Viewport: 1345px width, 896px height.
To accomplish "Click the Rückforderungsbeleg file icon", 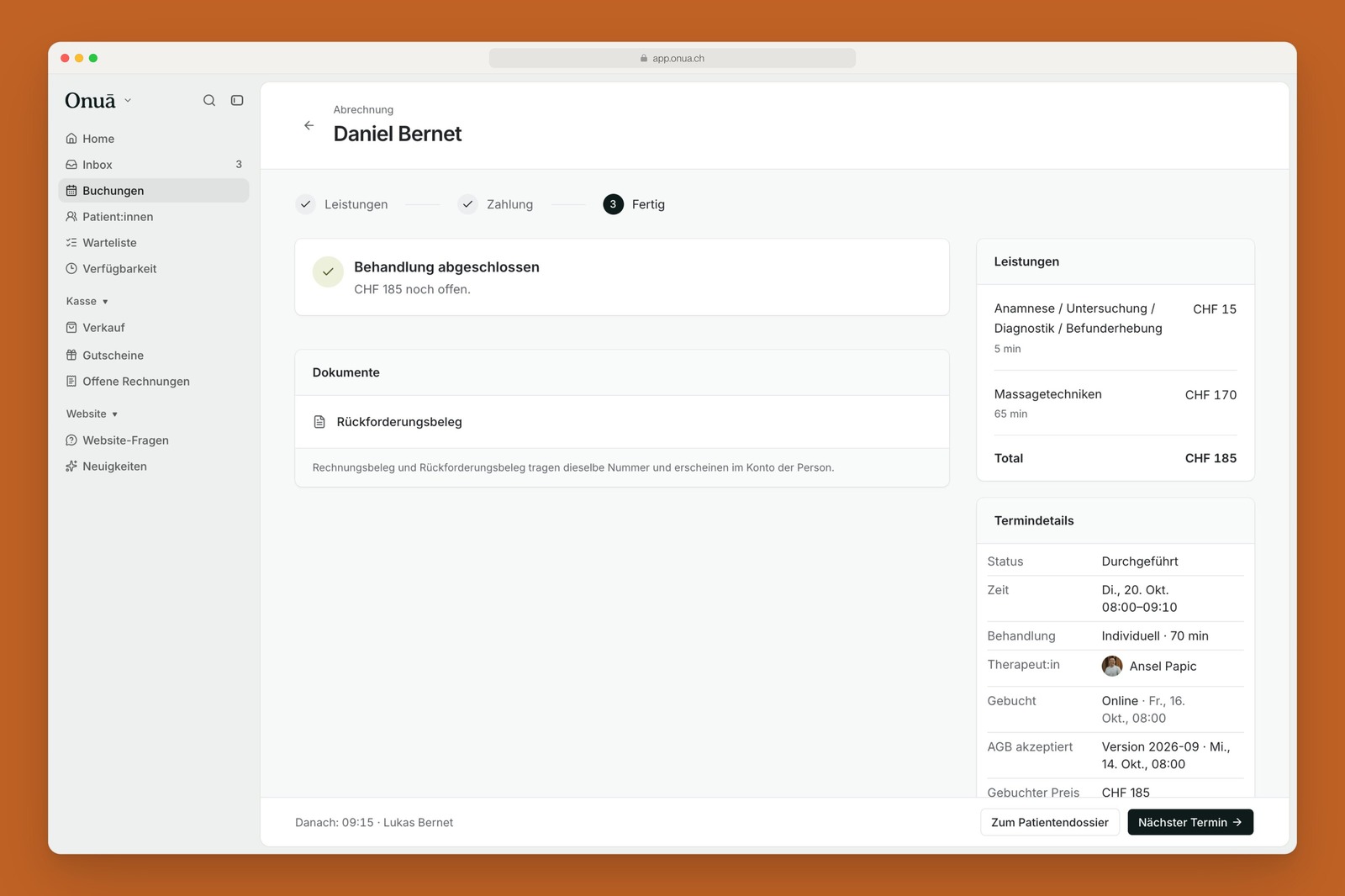I will point(319,422).
